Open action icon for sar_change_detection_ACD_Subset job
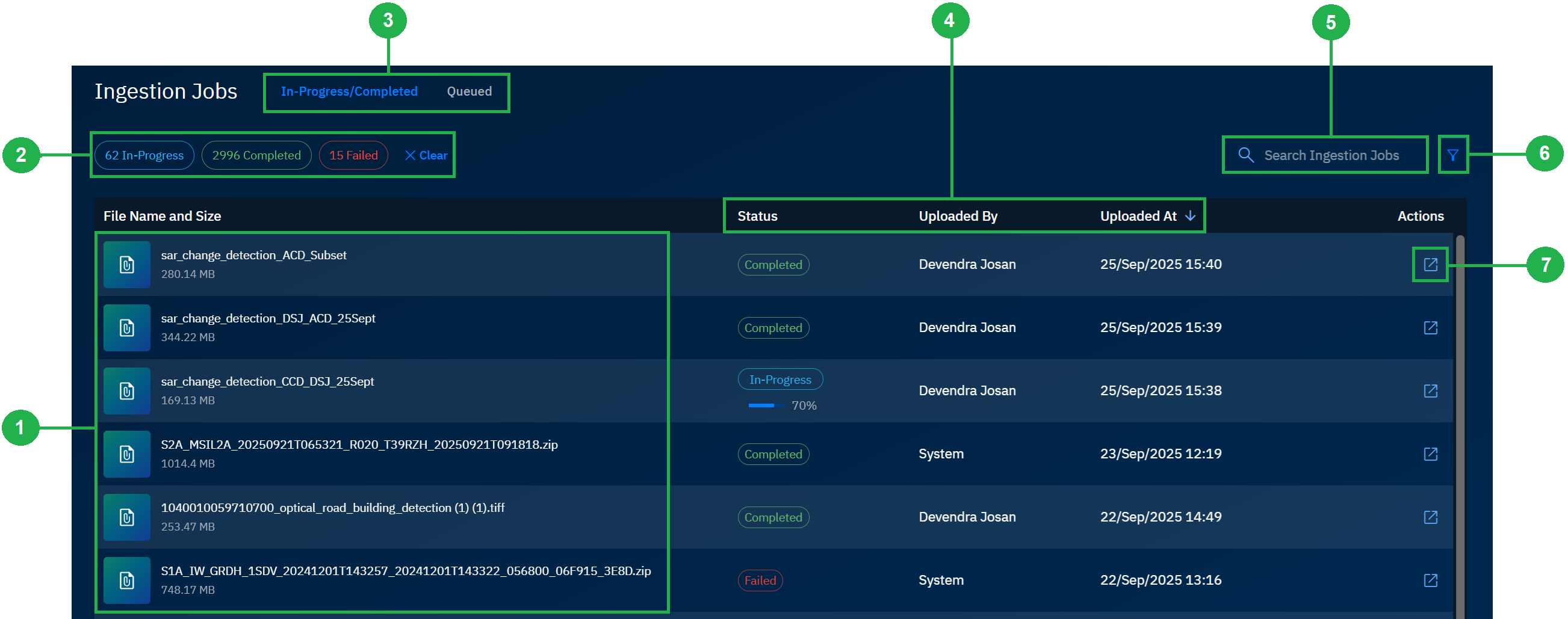 [1430, 264]
